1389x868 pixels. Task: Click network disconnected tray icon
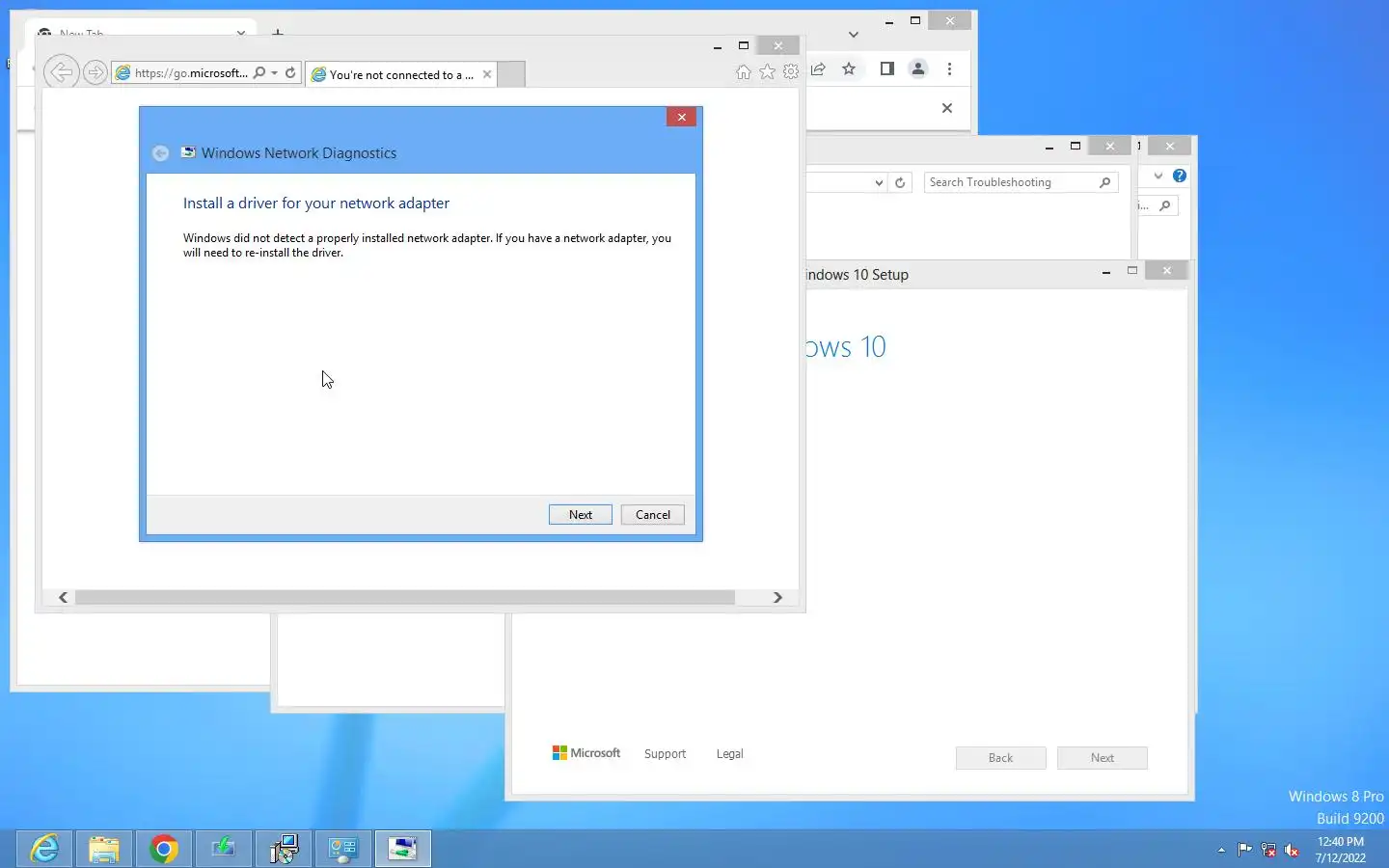(1268, 850)
